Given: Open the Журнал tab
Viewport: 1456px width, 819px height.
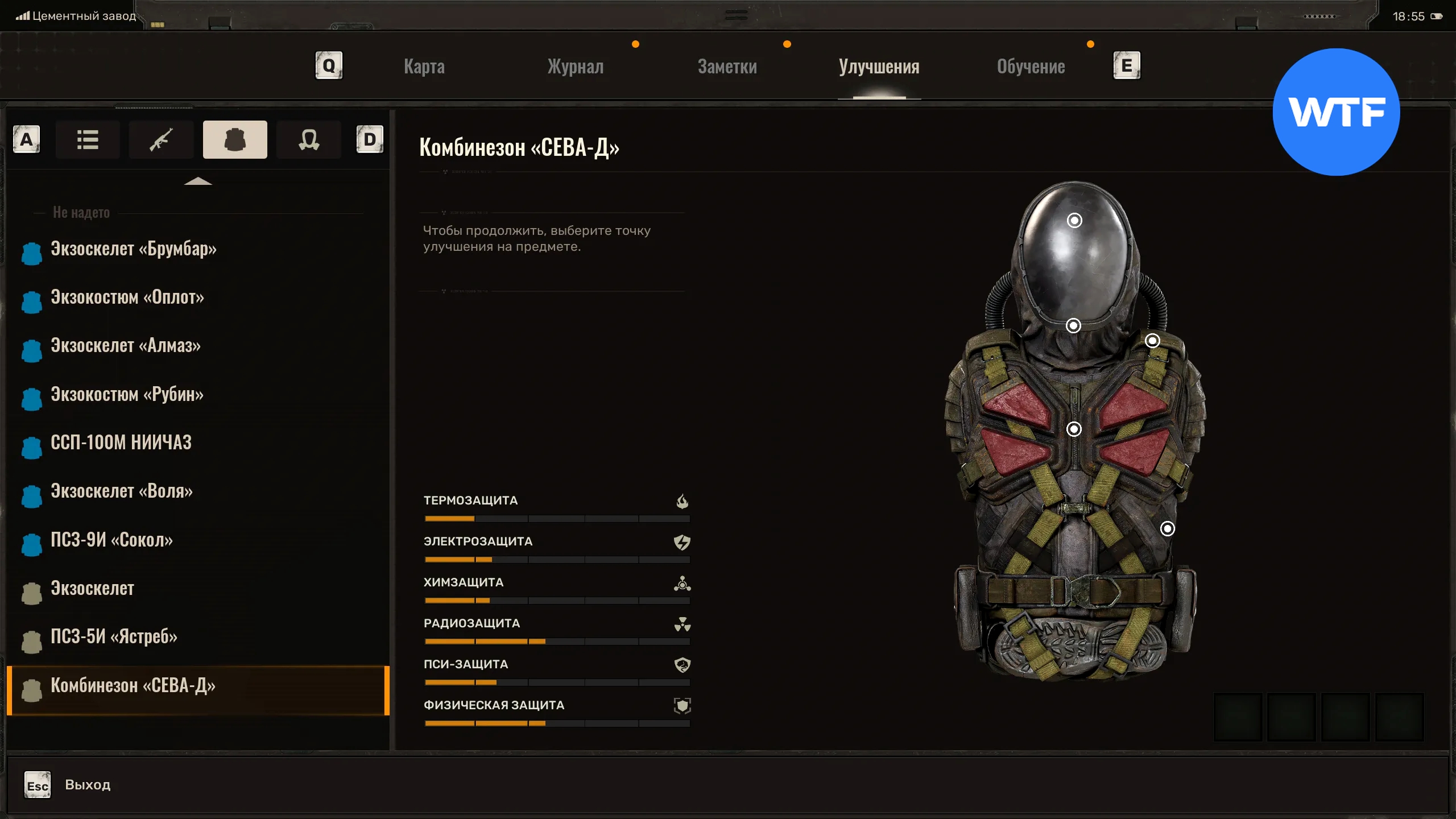Looking at the screenshot, I should tap(575, 67).
